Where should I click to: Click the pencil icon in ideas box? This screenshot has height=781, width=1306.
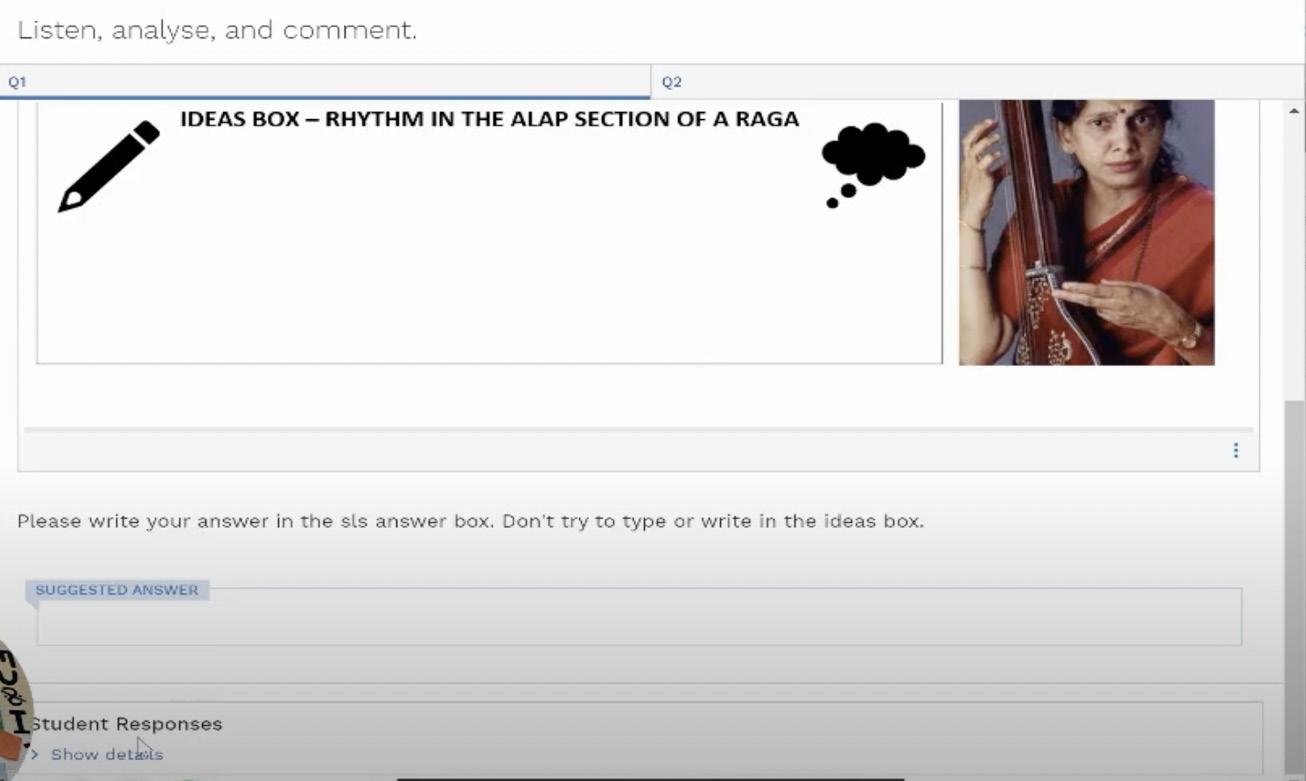point(109,166)
